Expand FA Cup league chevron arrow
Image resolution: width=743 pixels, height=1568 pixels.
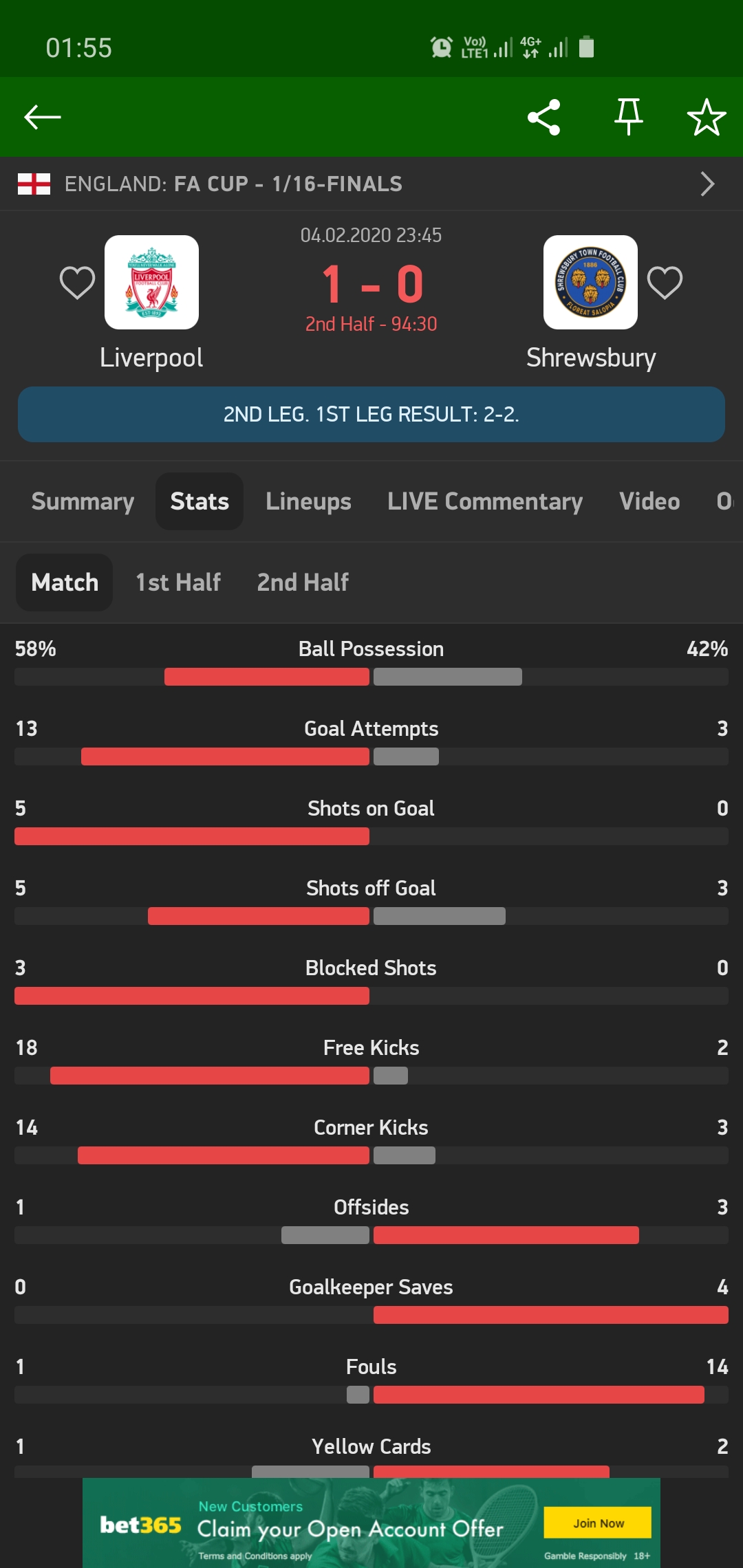[707, 184]
